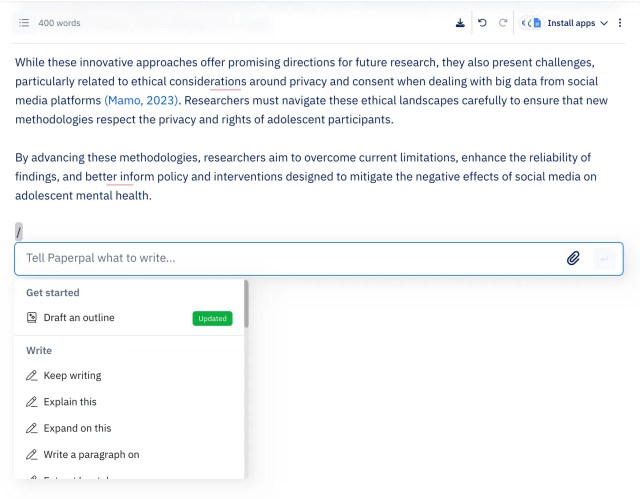Click the 400 words counter

pos(59,23)
